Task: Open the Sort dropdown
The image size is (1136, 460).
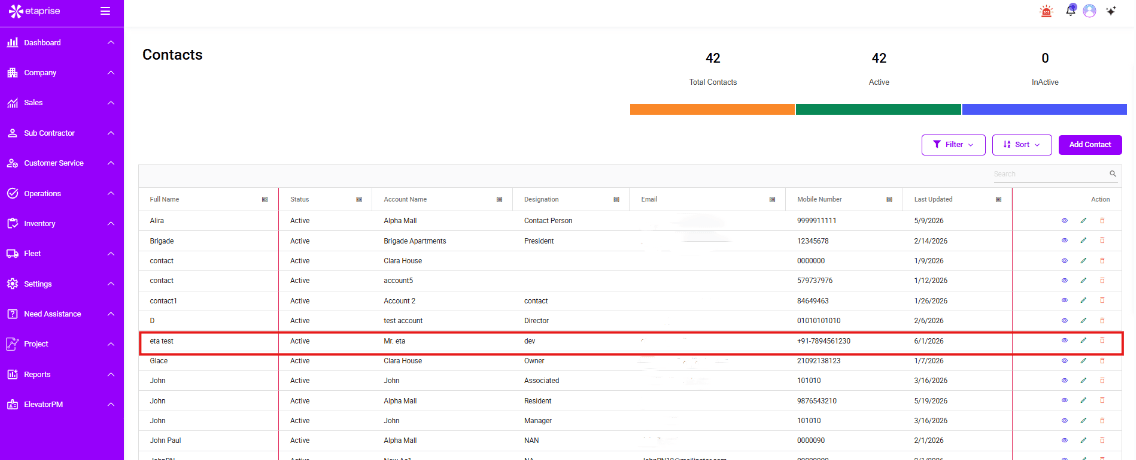Action: (x=1022, y=145)
